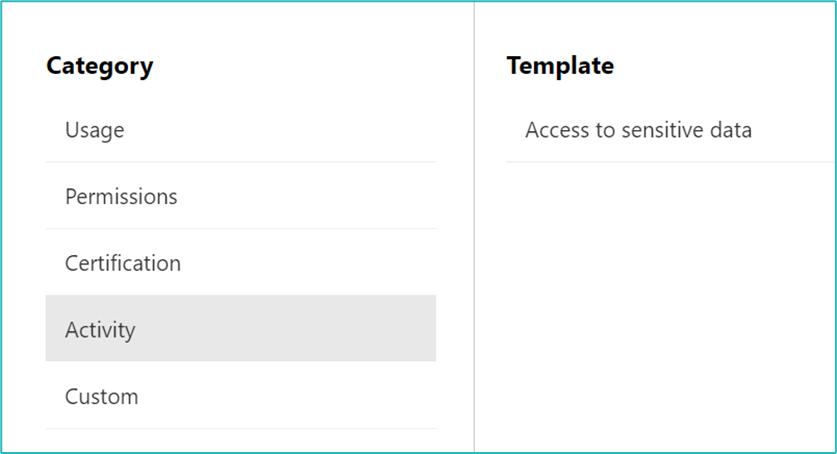837x454 pixels.
Task: Click the Permissions row text
Action: pyautogui.click(x=121, y=197)
